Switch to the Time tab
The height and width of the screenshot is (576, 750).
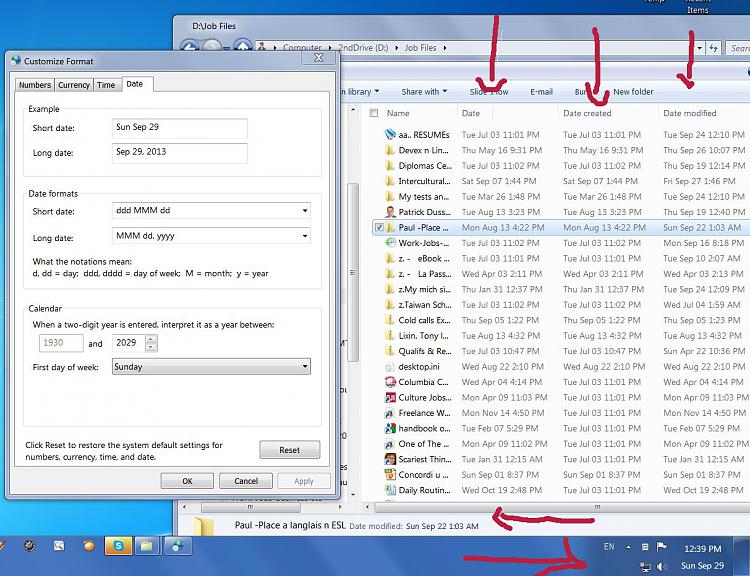(106, 85)
